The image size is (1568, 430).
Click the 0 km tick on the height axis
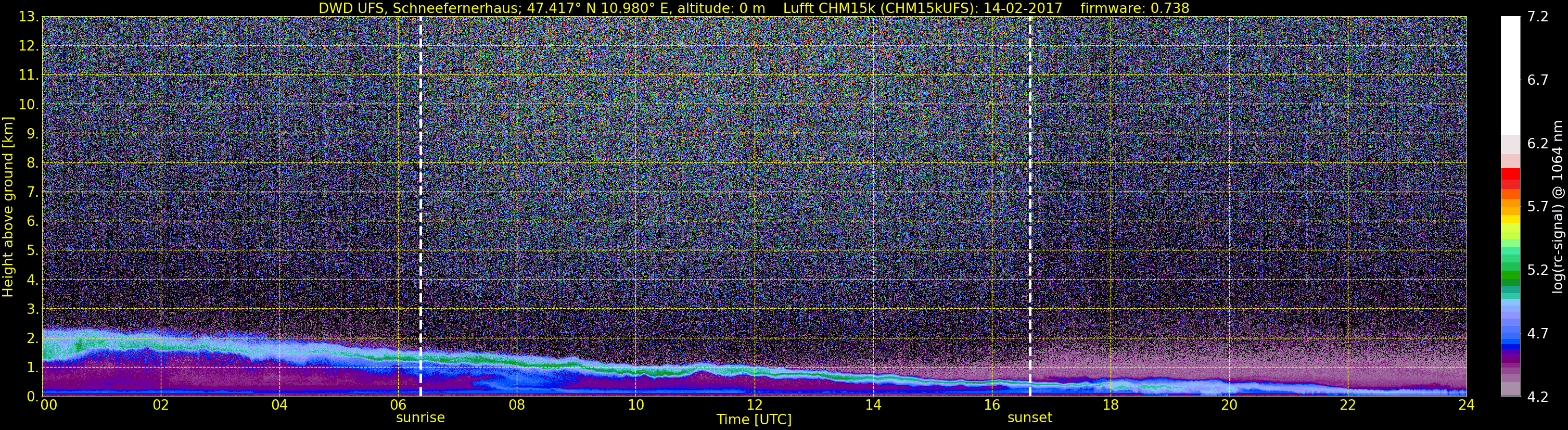[32, 397]
